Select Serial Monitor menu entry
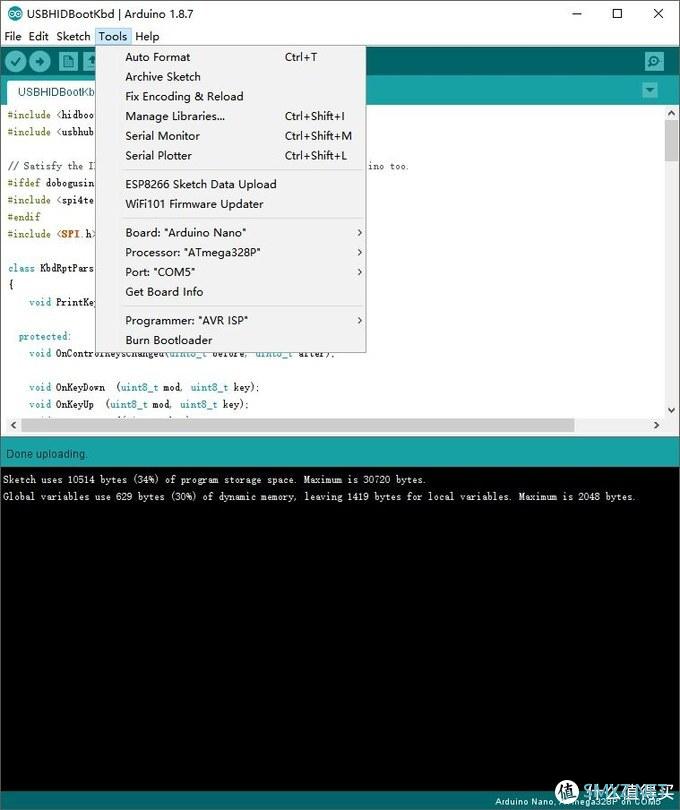This screenshot has width=680, height=810. pyautogui.click(x=230, y=135)
